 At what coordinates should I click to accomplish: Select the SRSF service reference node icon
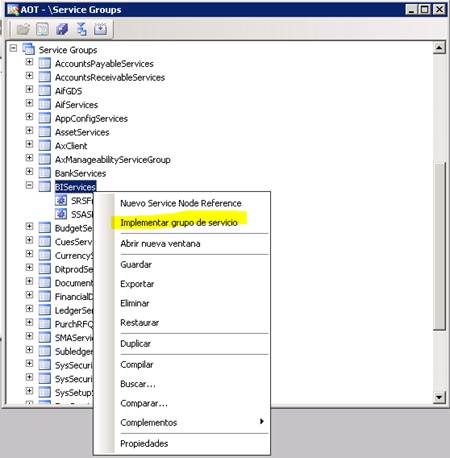[x=61, y=201]
